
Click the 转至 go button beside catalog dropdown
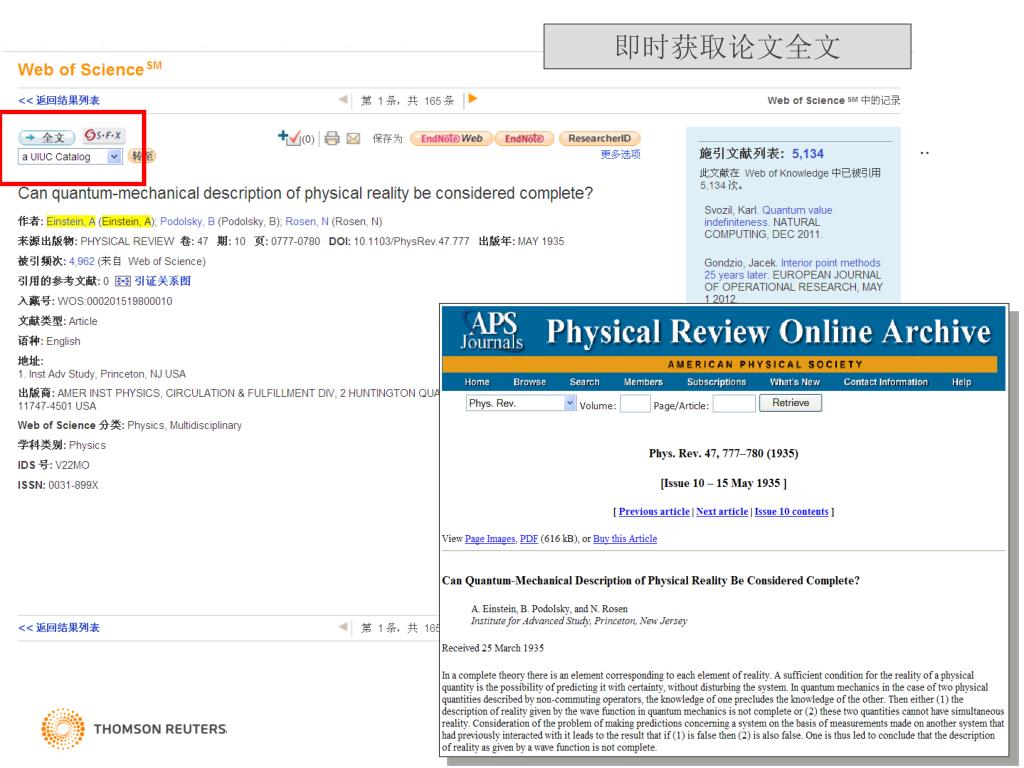tap(142, 156)
